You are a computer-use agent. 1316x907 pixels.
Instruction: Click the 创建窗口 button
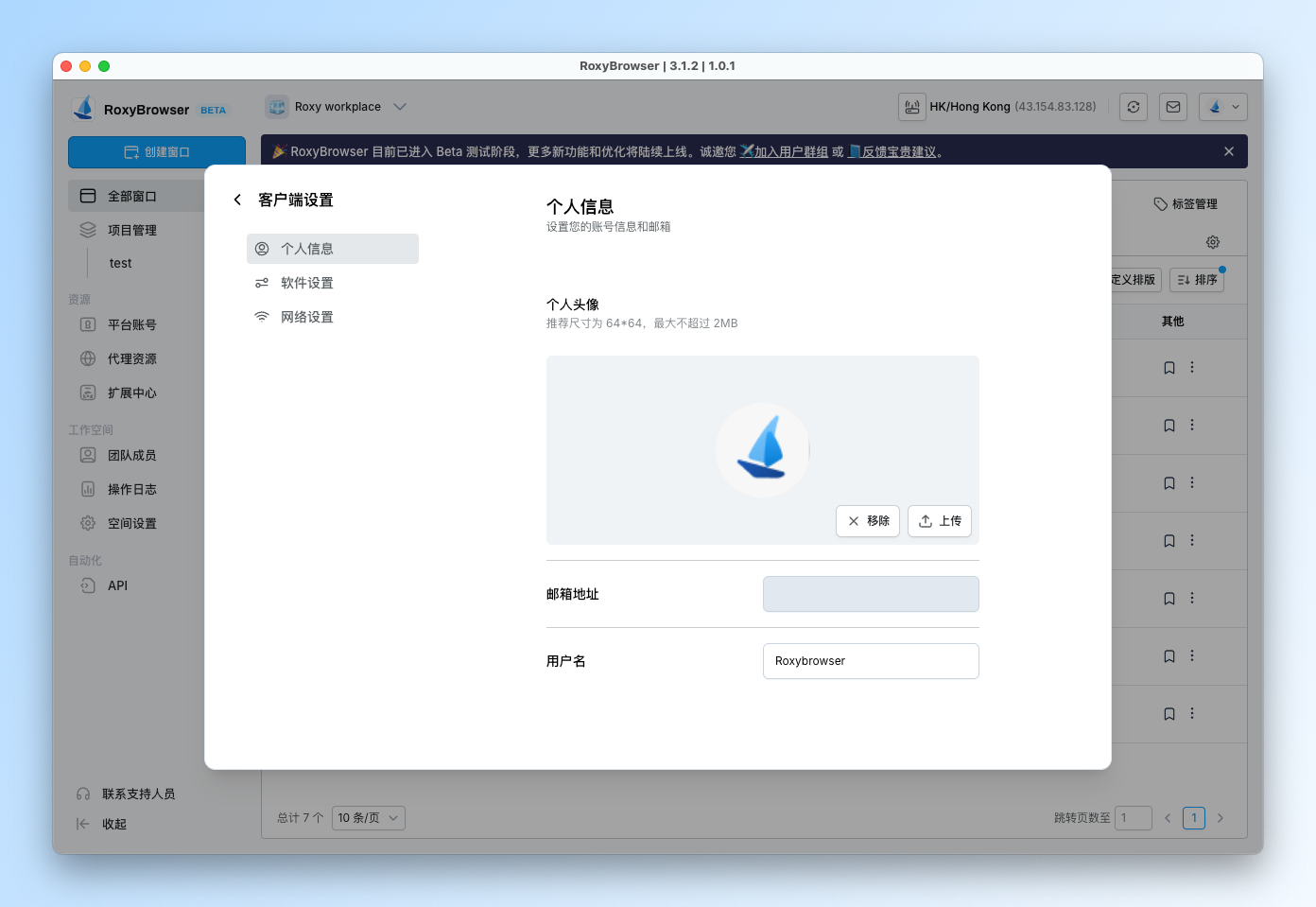[x=157, y=152]
